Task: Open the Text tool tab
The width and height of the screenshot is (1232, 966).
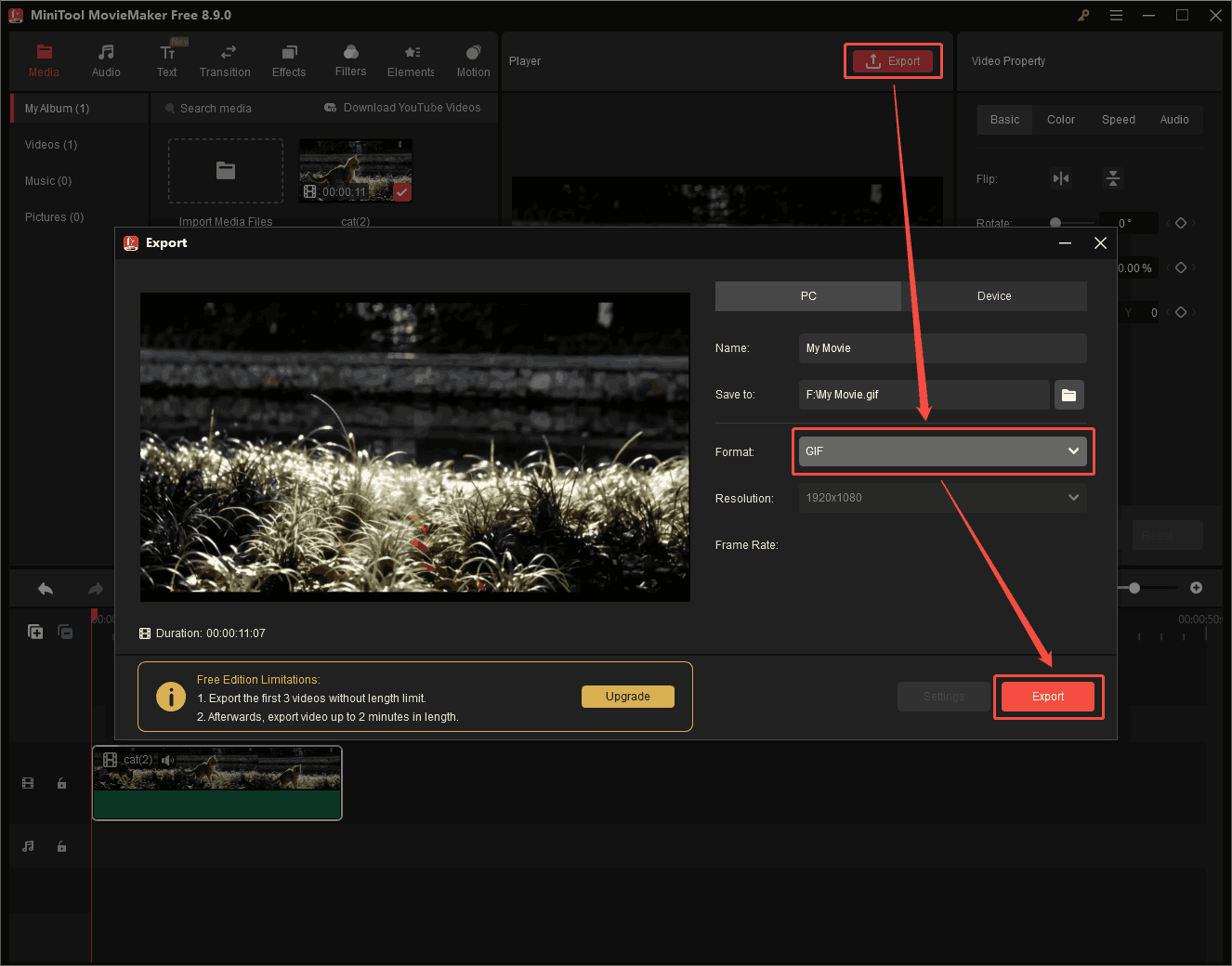Action: coord(166,61)
